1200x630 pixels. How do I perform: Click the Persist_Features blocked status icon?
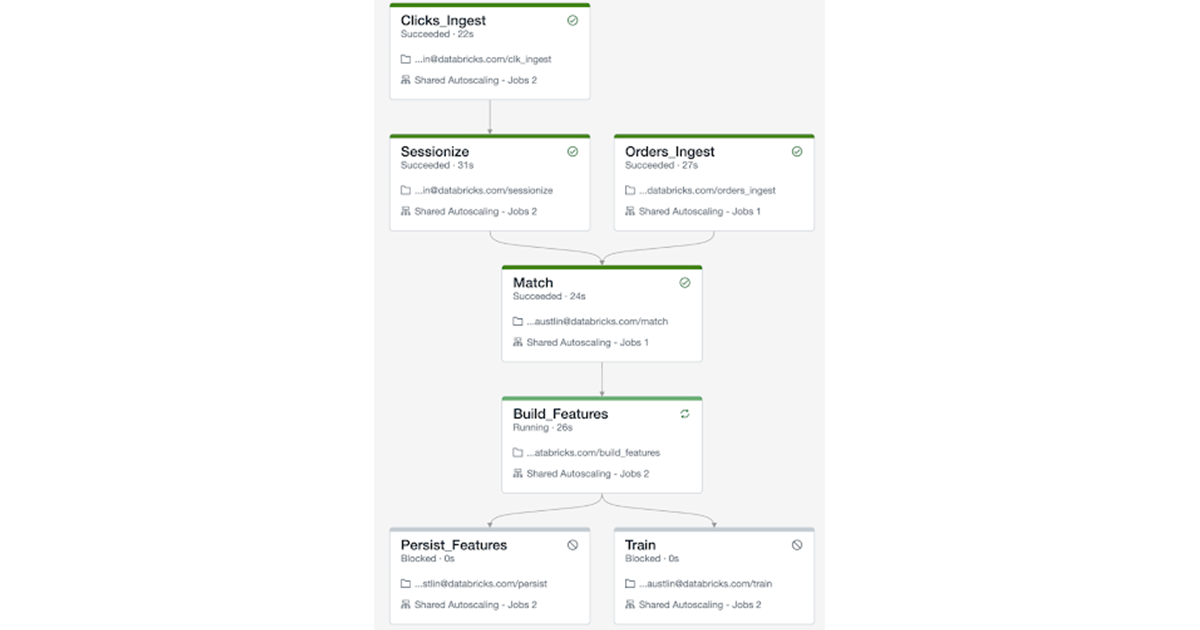(573, 545)
